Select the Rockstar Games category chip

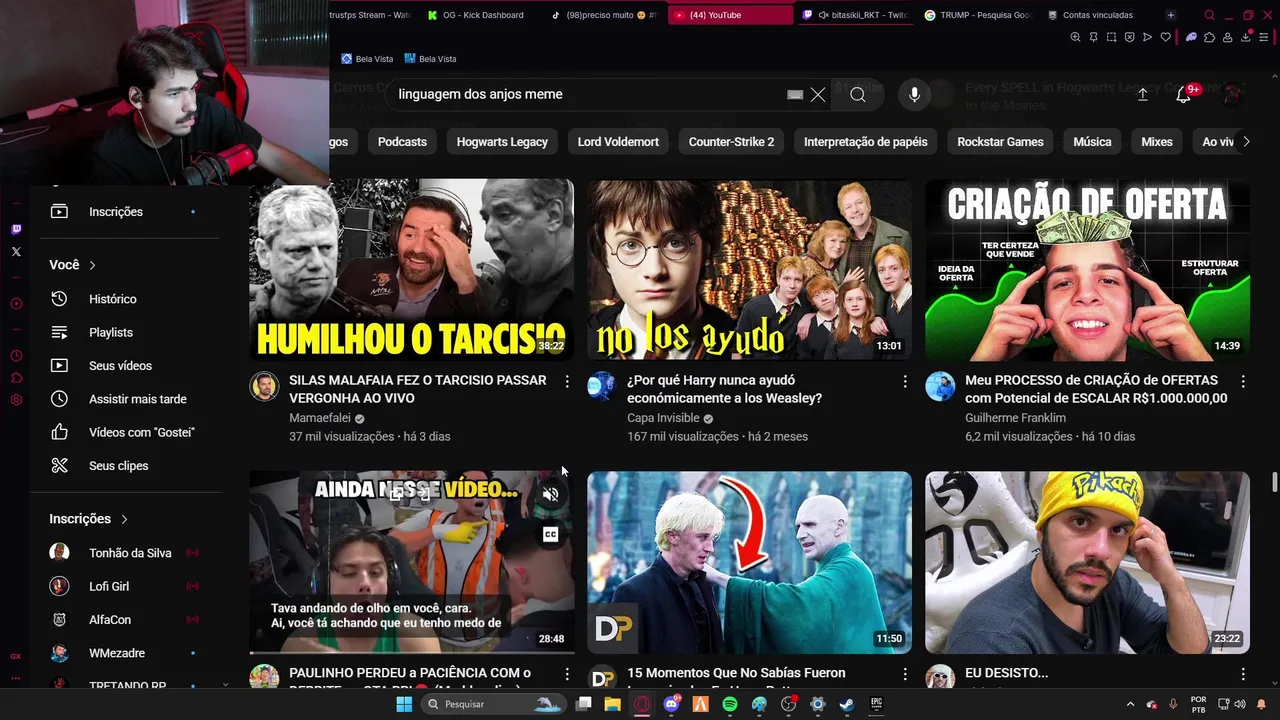pos(1000,142)
